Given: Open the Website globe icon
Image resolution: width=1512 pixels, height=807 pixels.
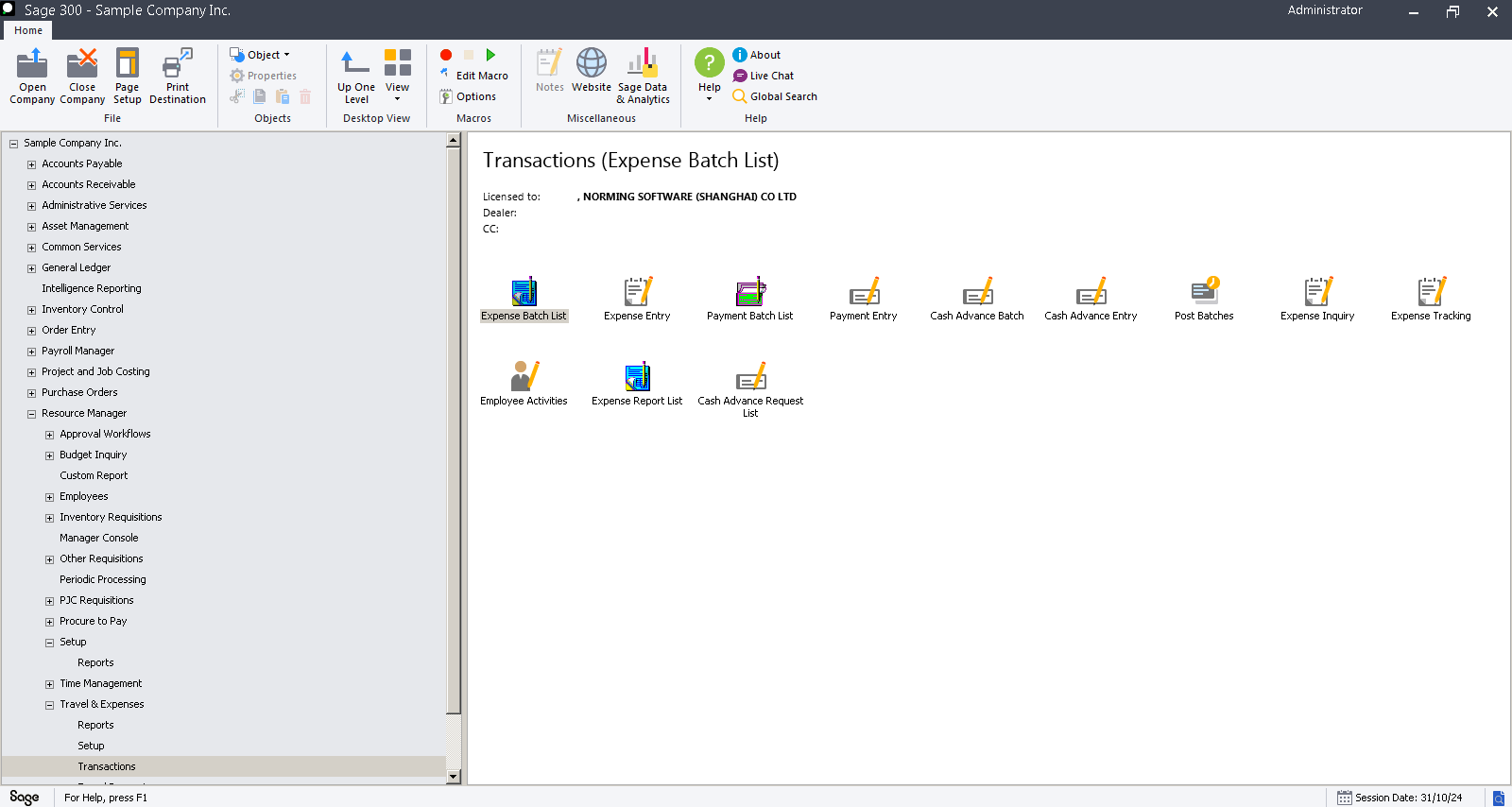Looking at the screenshot, I should [x=592, y=63].
